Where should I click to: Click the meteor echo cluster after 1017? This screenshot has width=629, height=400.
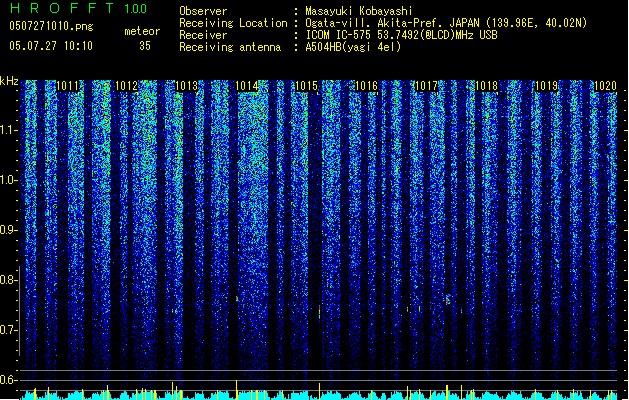[448, 300]
